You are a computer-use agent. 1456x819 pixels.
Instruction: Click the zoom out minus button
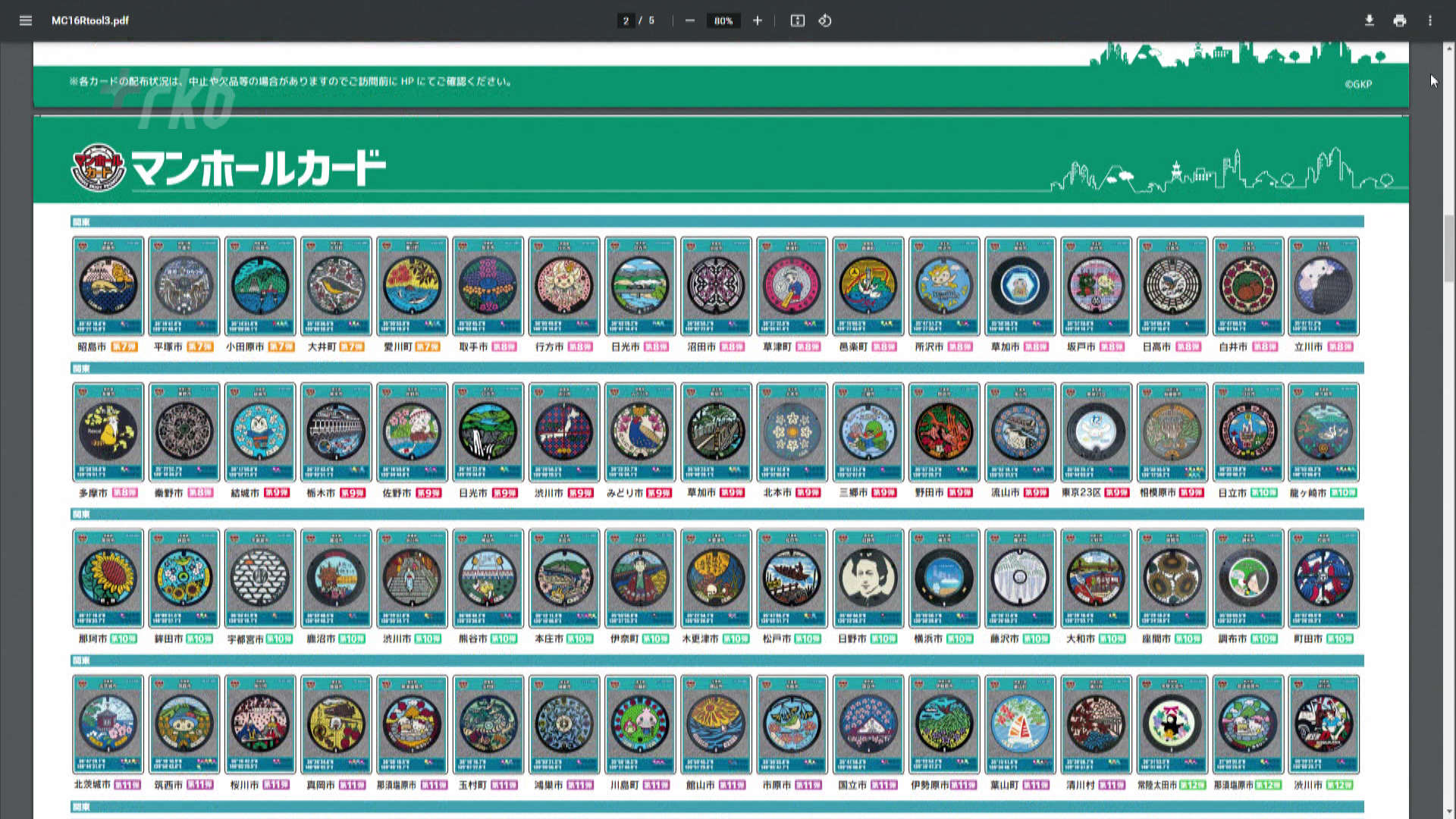689,20
